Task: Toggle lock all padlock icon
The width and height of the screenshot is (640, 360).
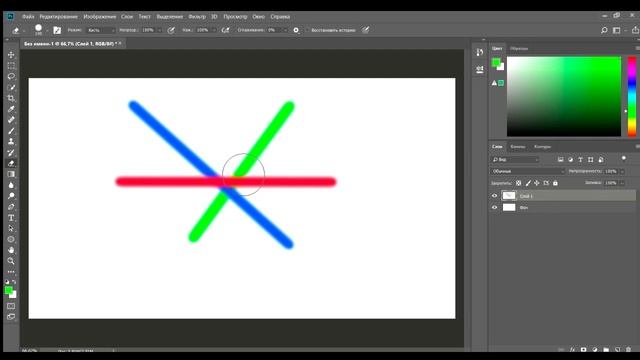Action: pos(555,183)
